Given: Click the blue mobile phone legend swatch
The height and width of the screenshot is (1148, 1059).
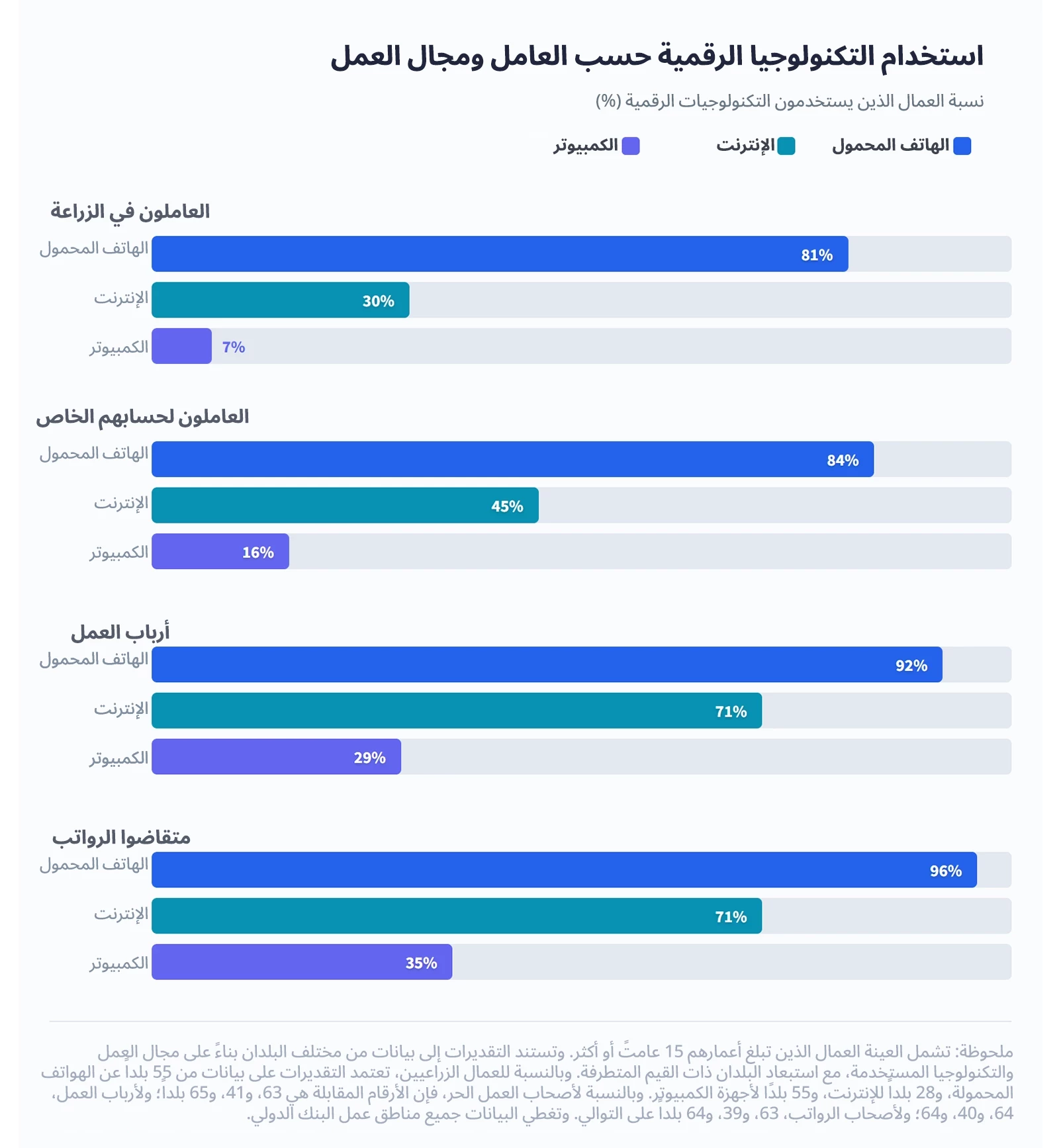Looking at the screenshot, I should point(962,146).
